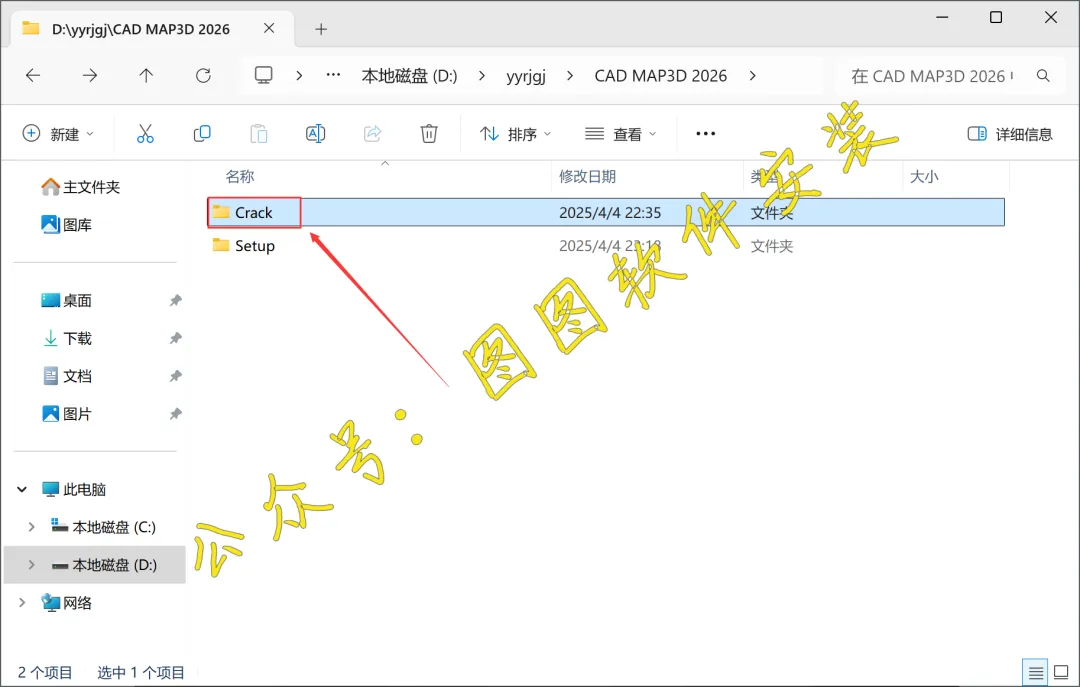The width and height of the screenshot is (1080, 687).
Task: Sort by 修改日期 column header
Action: pyautogui.click(x=587, y=176)
